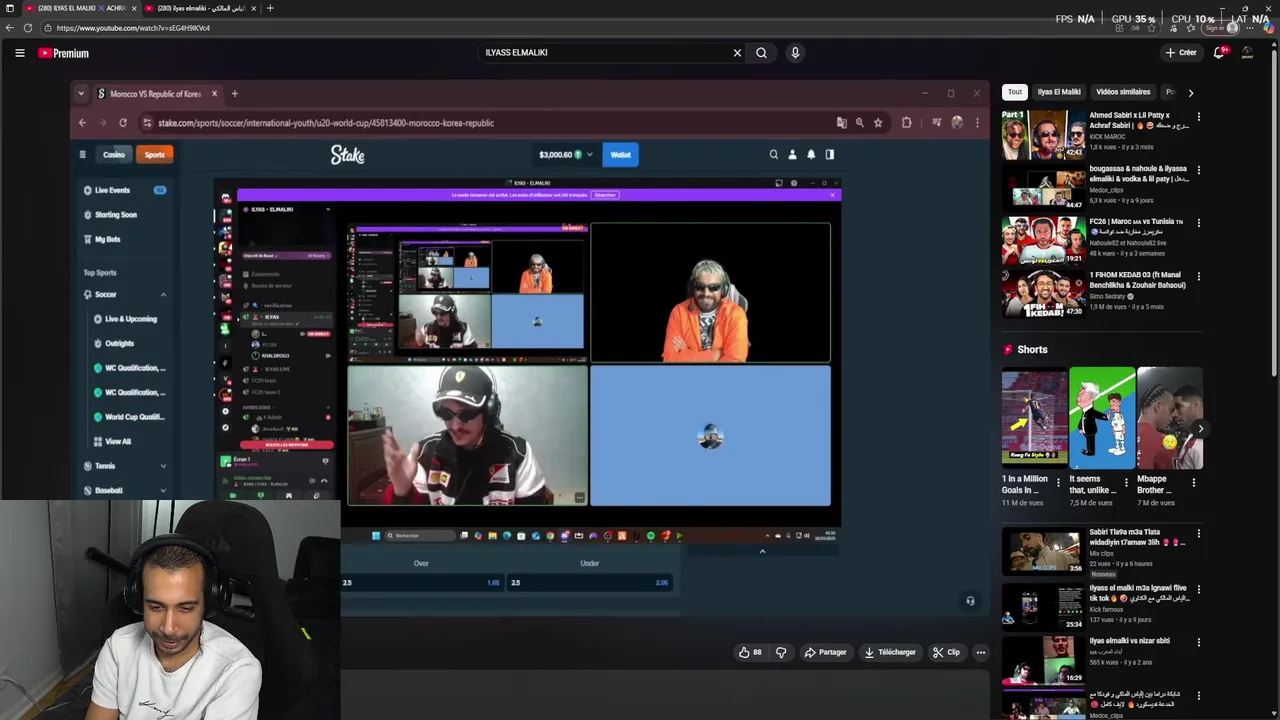Dislike the video with thumbs down
Viewport: 1280px width, 720px height.
point(781,652)
